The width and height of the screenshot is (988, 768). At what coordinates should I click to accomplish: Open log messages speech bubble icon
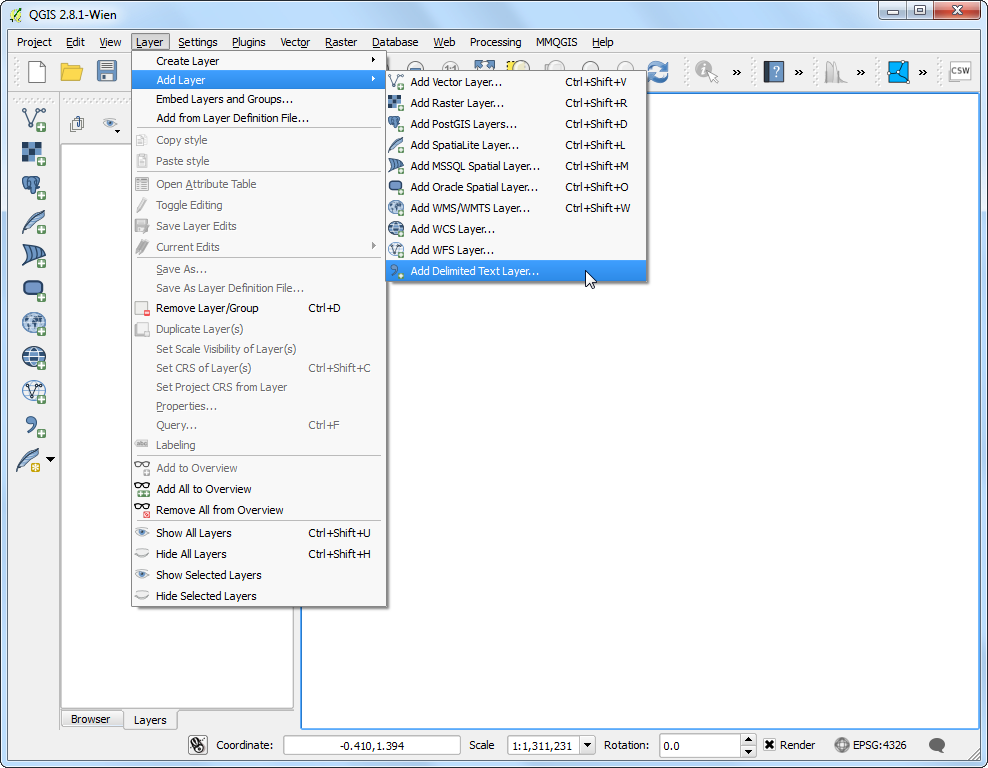point(937,745)
